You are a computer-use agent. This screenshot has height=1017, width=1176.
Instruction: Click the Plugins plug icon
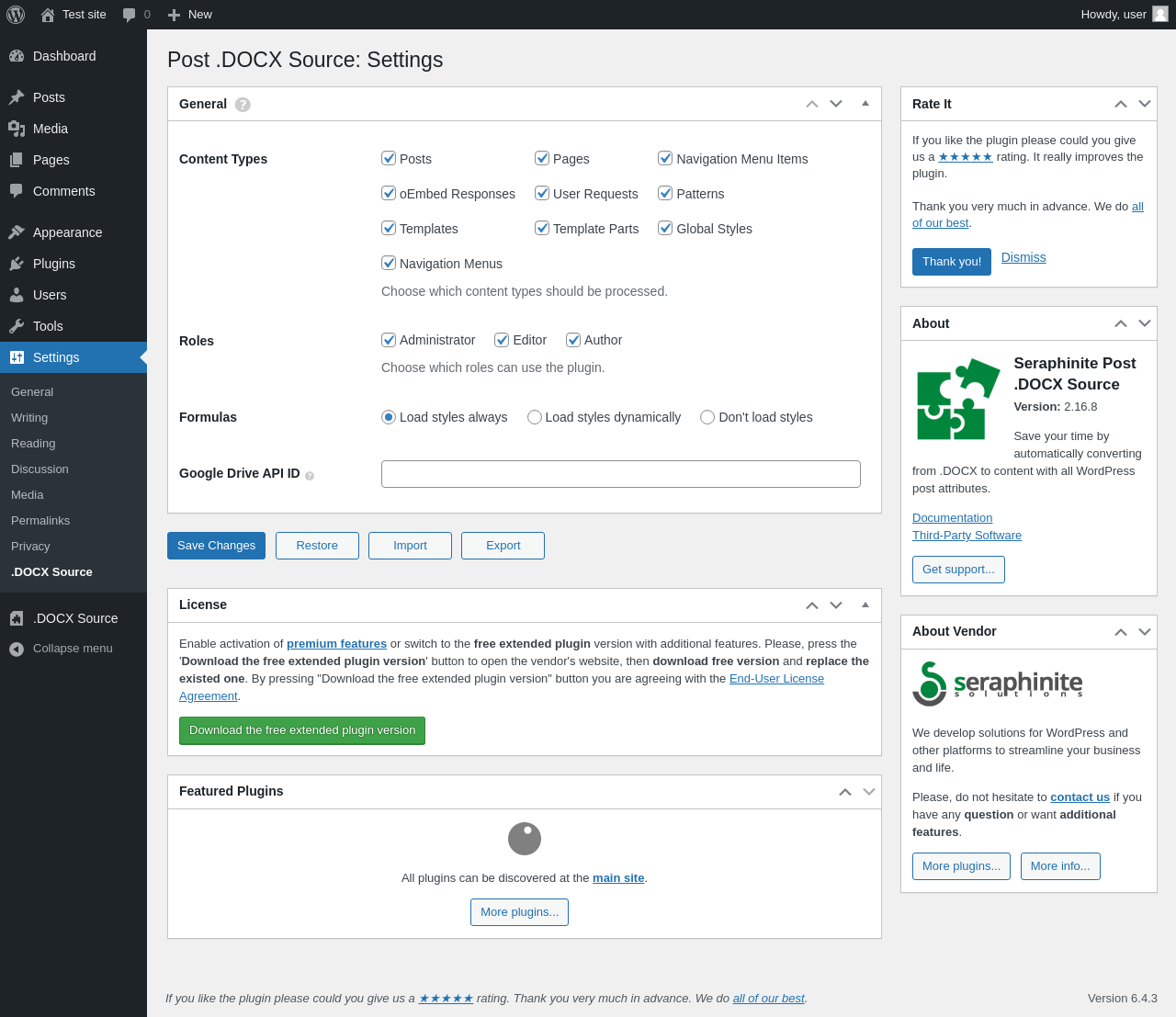tap(17, 264)
